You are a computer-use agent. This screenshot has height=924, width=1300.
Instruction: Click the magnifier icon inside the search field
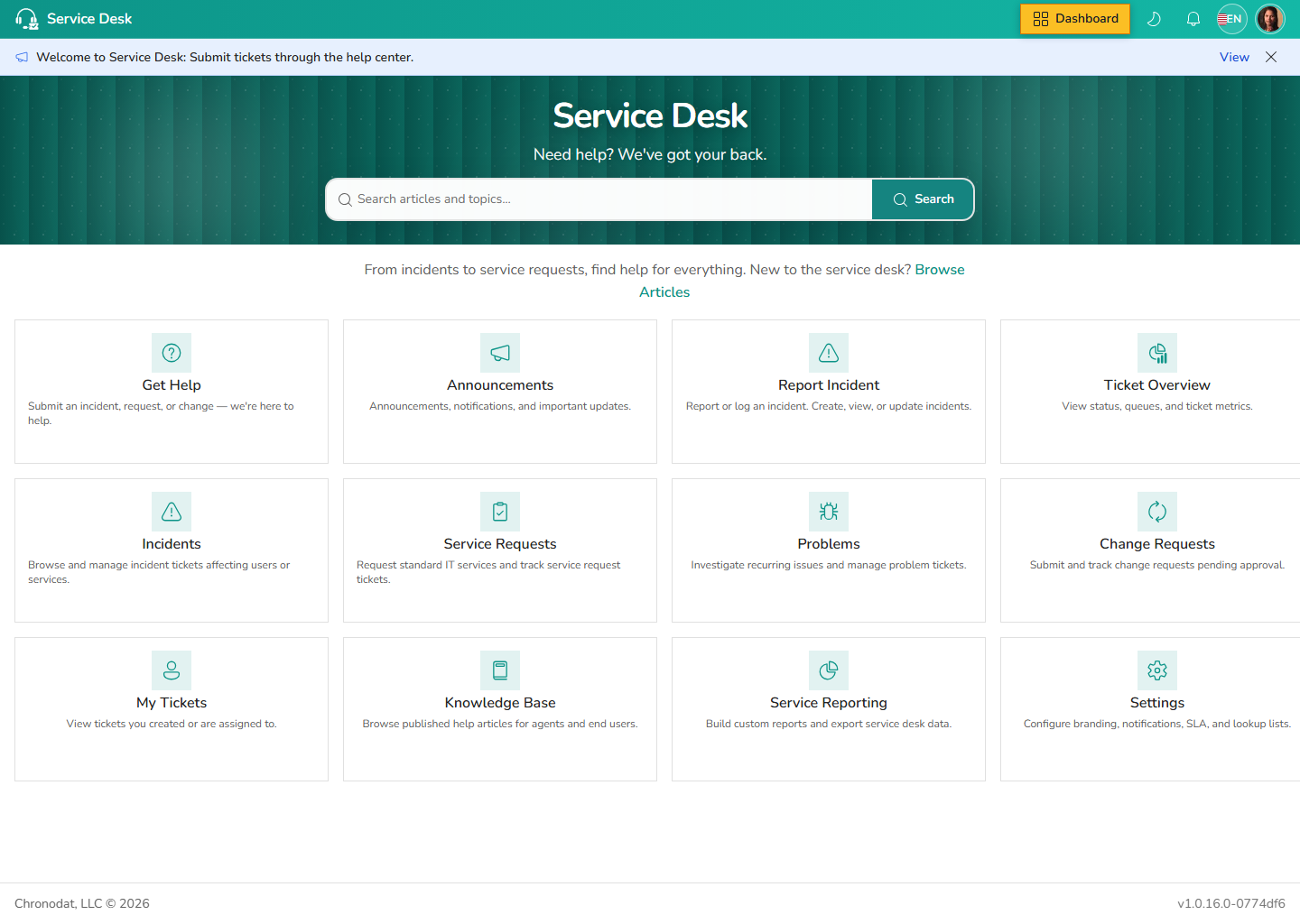tap(345, 199)
